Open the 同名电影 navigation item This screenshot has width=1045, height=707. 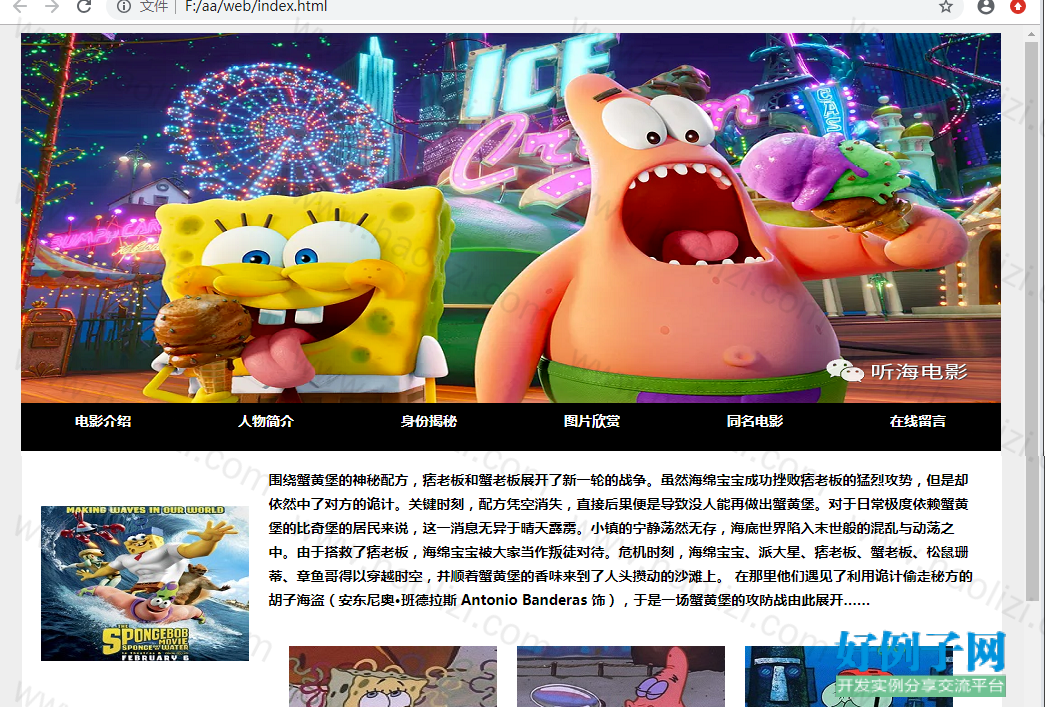754,421
